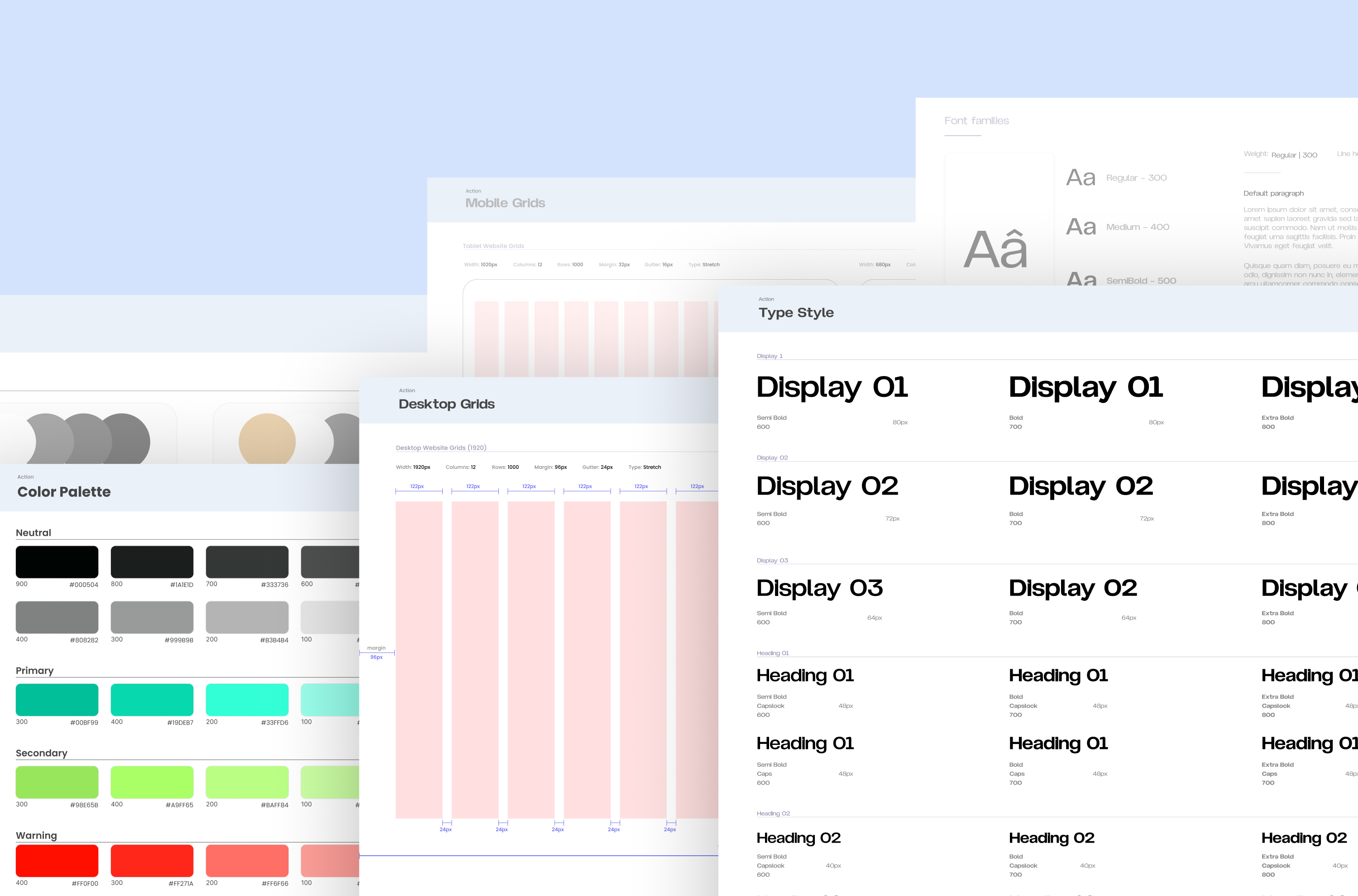Click the black #000504 neutral swatch
The height and width of the screenshot is (896, 1358).
[x=57, y=562]
